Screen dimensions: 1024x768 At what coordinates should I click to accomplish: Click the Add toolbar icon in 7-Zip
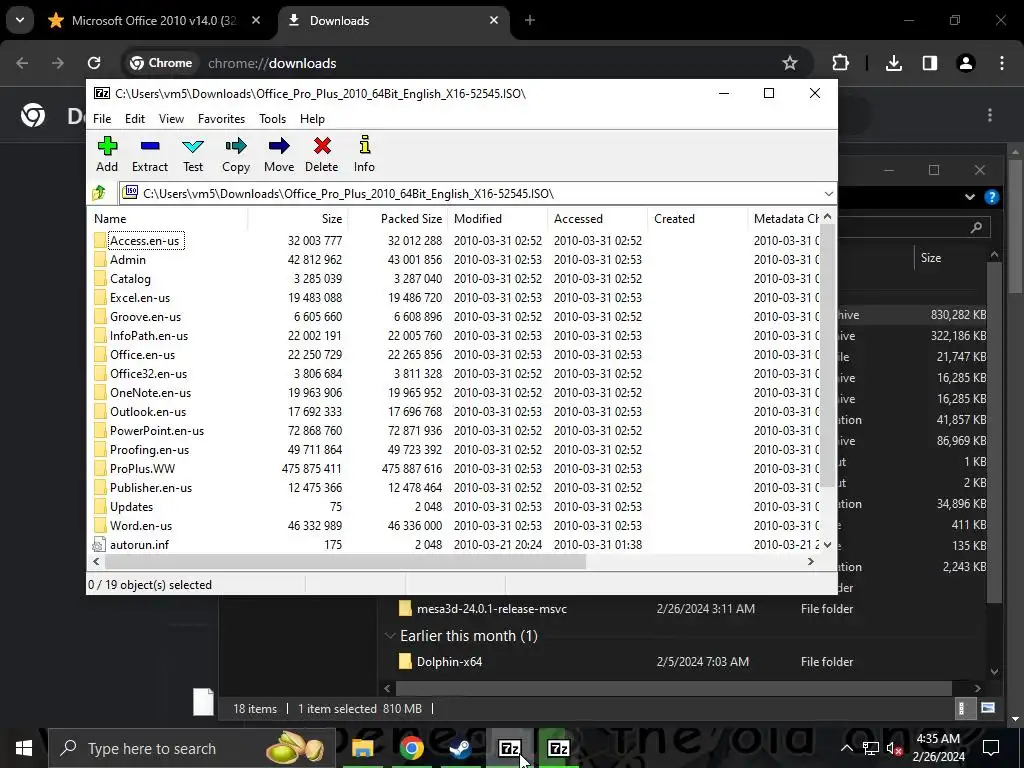pos(107,154)
